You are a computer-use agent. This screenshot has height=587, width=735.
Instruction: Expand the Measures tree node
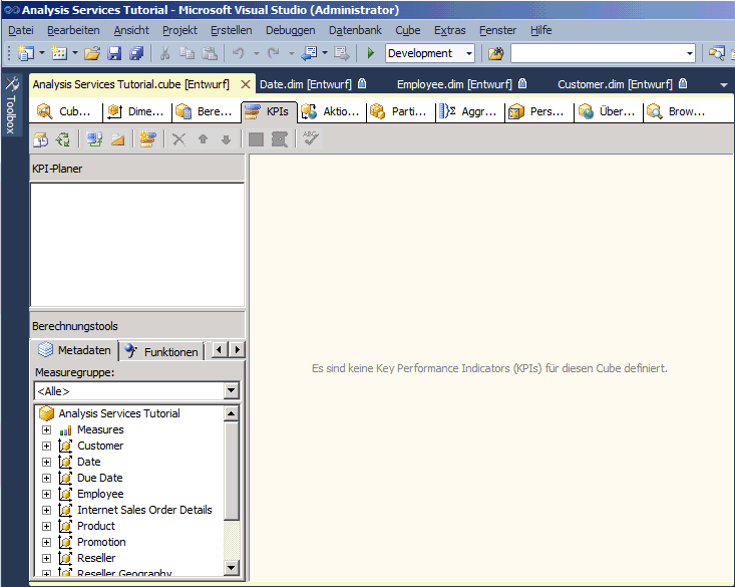pos(46,430)
